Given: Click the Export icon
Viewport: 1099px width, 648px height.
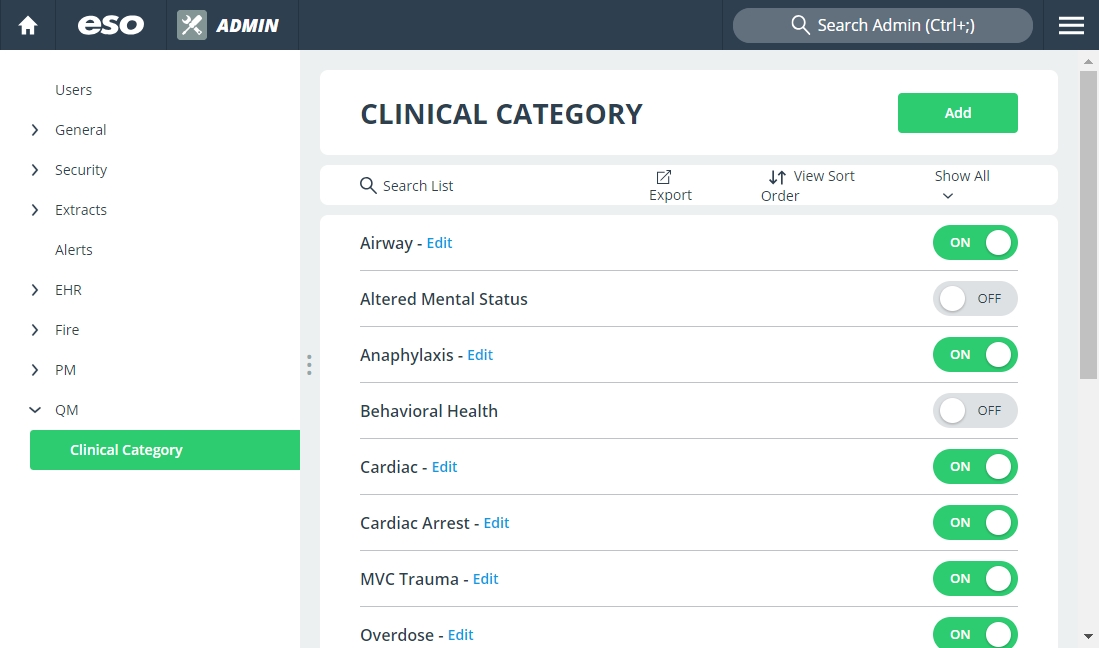Looking at the screenshot, I should pyautogui.click(x=664, y=177).
